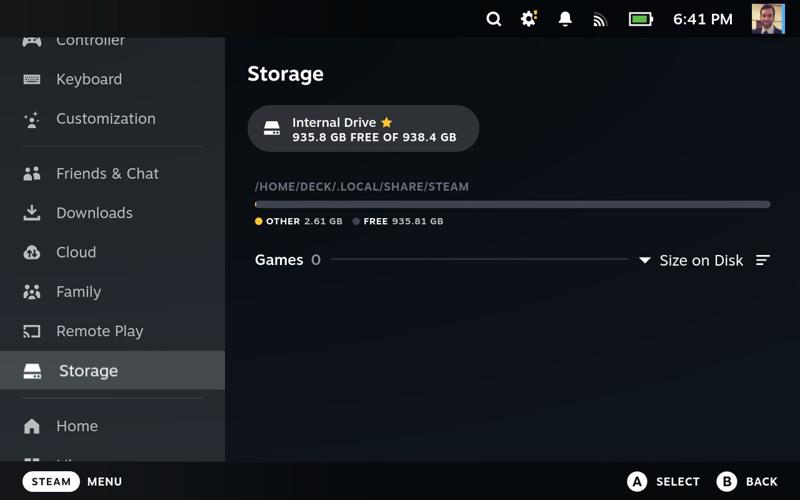Image resolution: width=800 pixels, height=500 pixels.
Task: Select the Home house icon
Action: coord(32,426)
